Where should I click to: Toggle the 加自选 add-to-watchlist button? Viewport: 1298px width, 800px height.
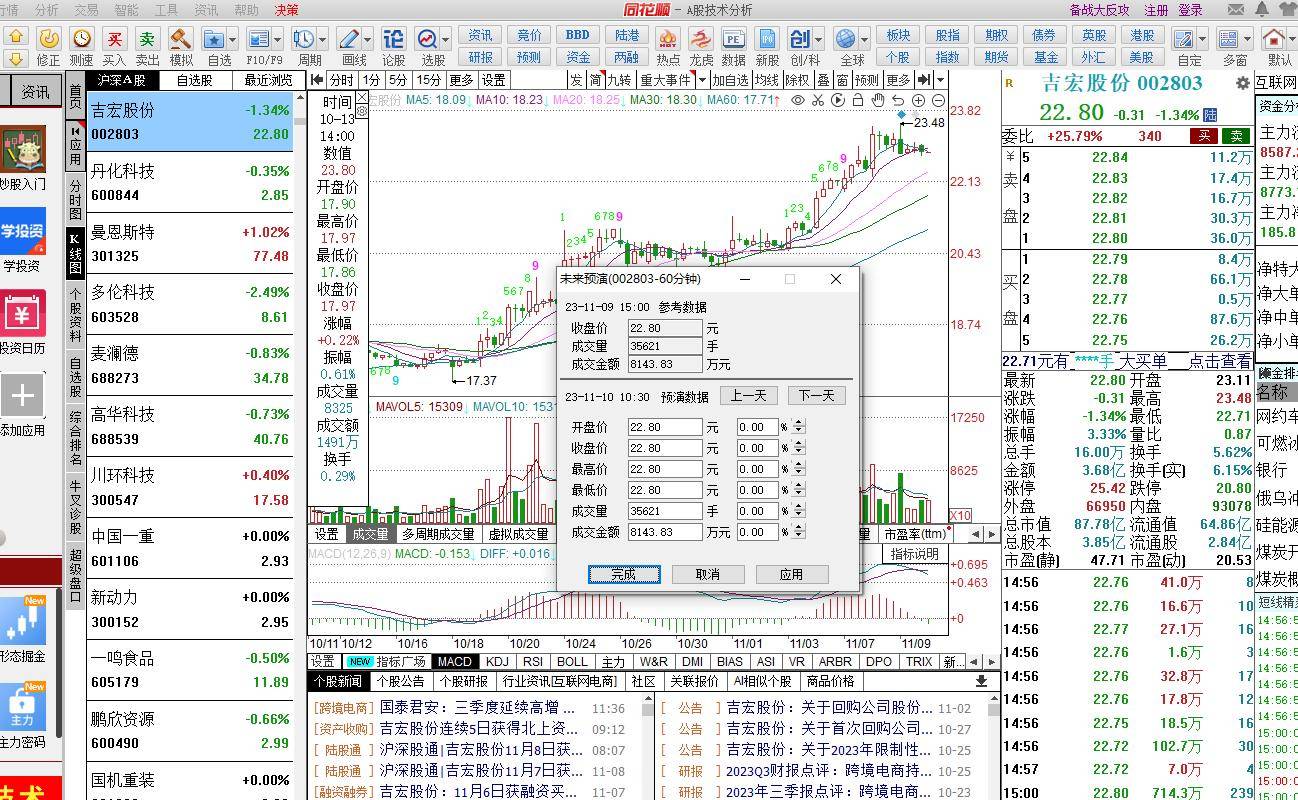tap(730, 80)
